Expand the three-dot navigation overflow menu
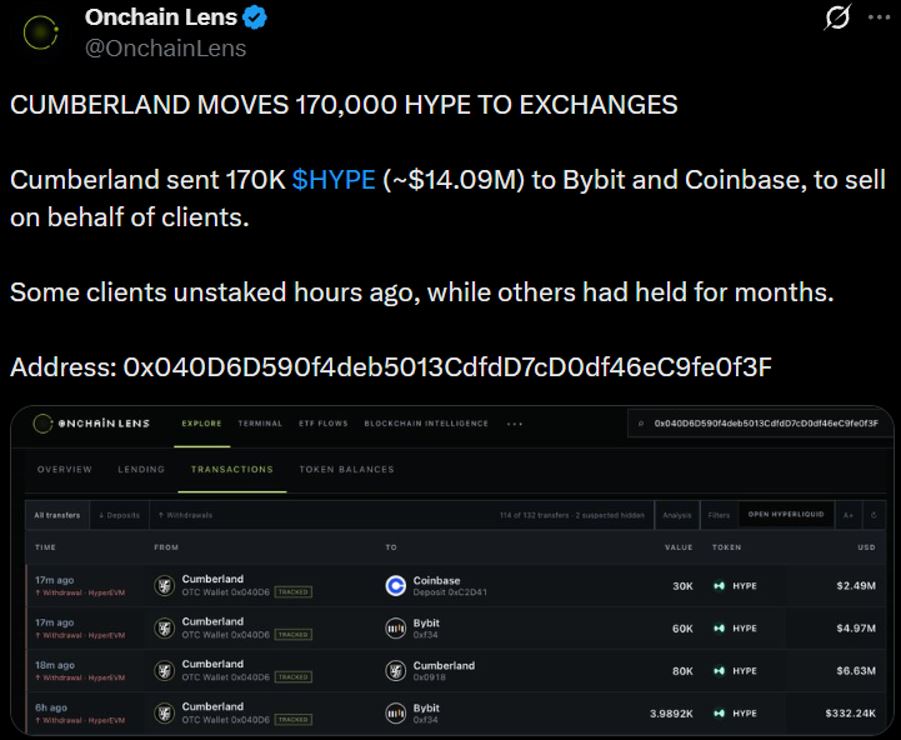The width and height of the screenshot is (901, 740). tap(515, 424)
